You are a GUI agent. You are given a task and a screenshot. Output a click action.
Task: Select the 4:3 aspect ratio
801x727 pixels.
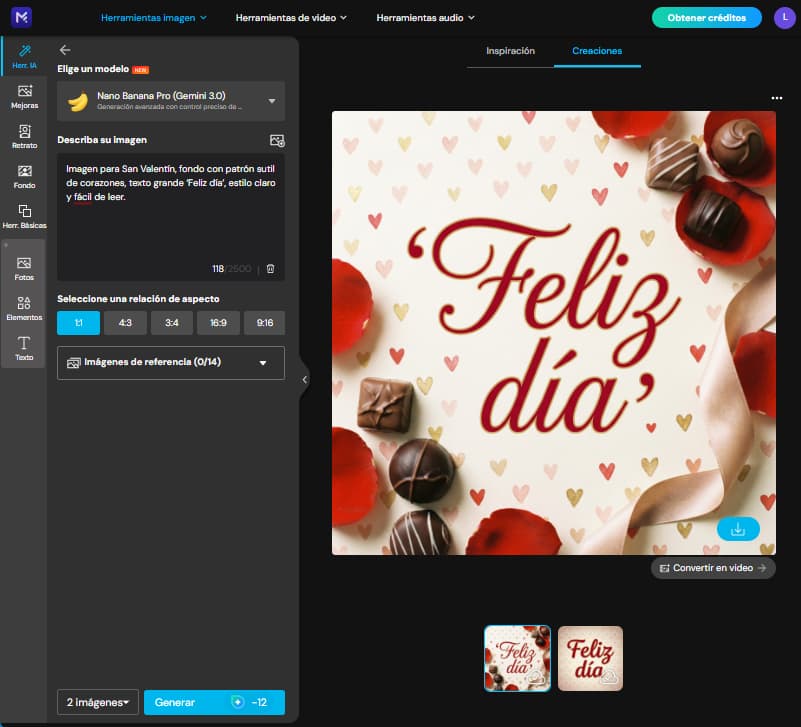125,323
